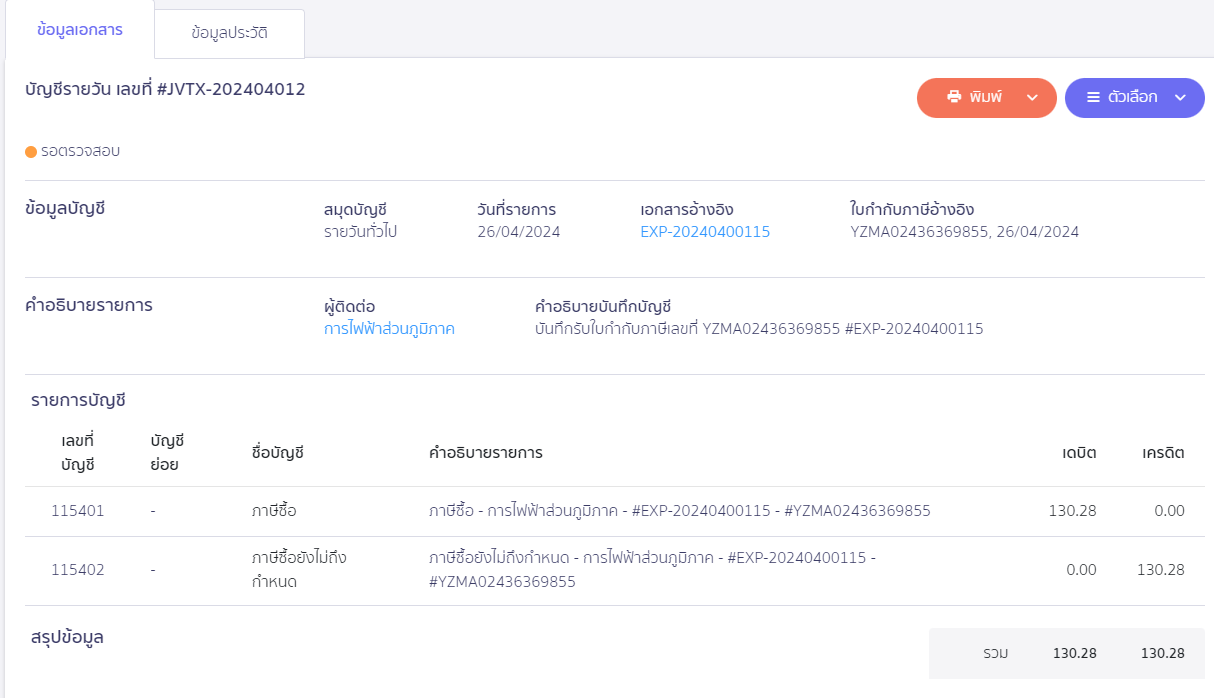
Task: Open reference document EXP-20240400115 link
Action: pos(705,232)
